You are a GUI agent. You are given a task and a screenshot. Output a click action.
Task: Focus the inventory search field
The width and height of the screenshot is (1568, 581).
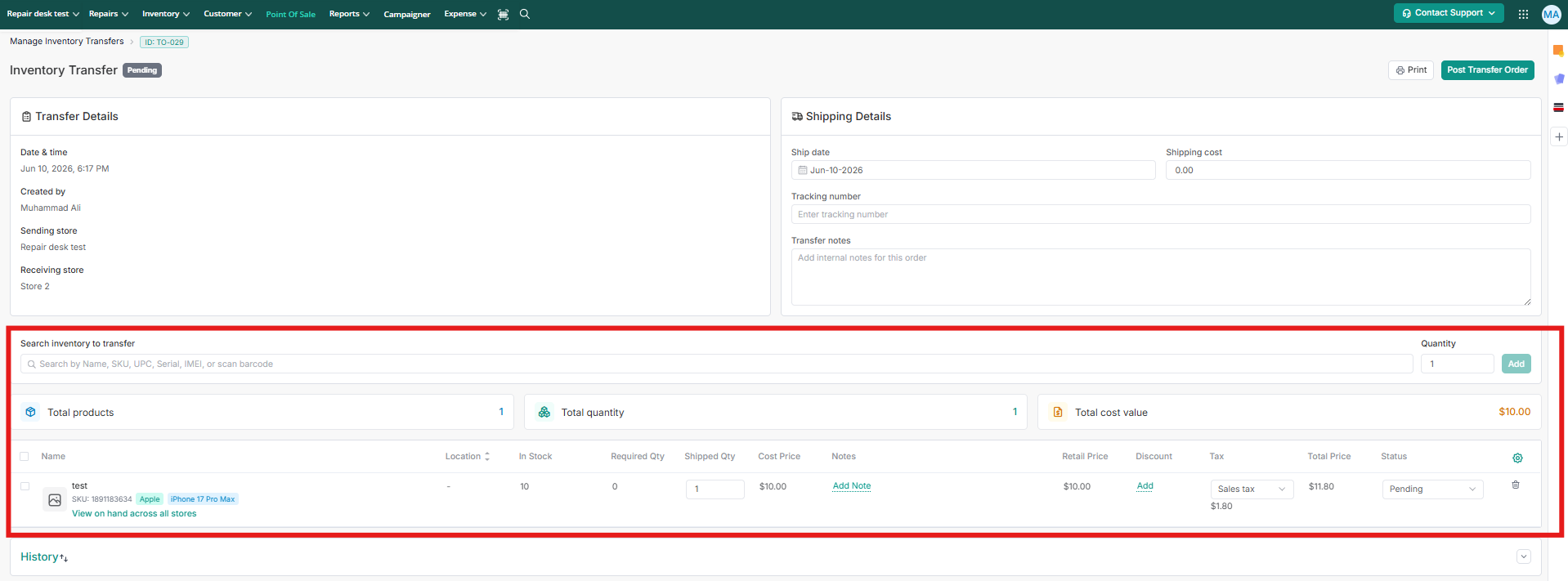(x=717, y=364)
